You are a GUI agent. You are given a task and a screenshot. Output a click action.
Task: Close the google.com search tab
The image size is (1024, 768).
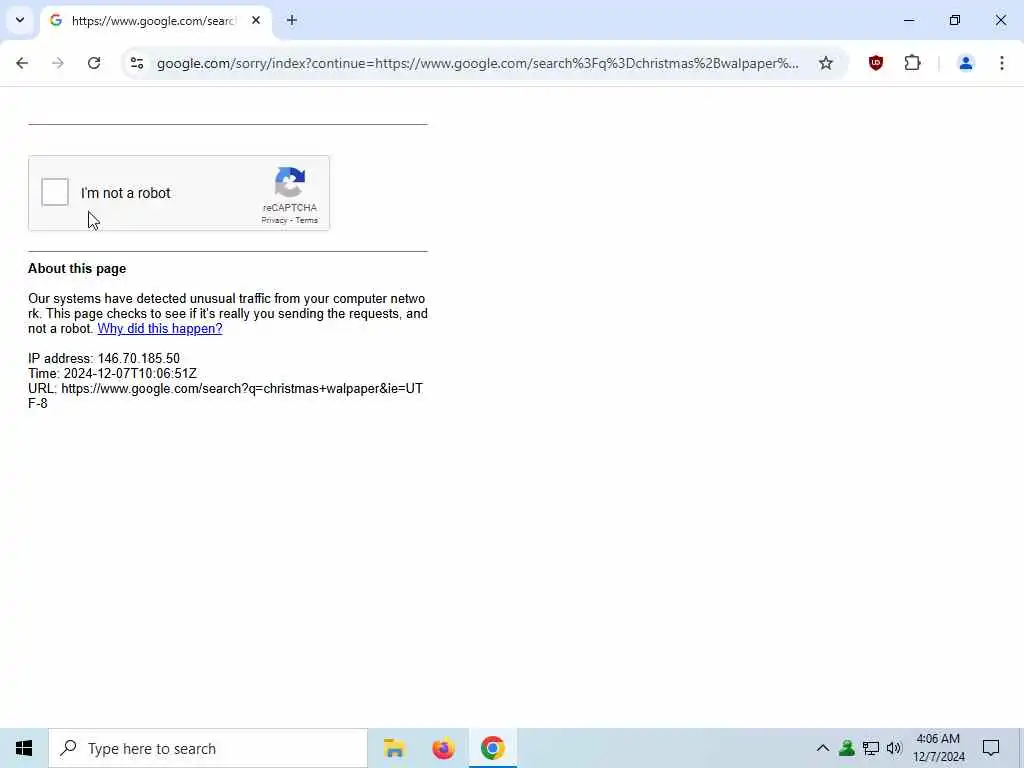pyautogui.click(x=256, y=21)
